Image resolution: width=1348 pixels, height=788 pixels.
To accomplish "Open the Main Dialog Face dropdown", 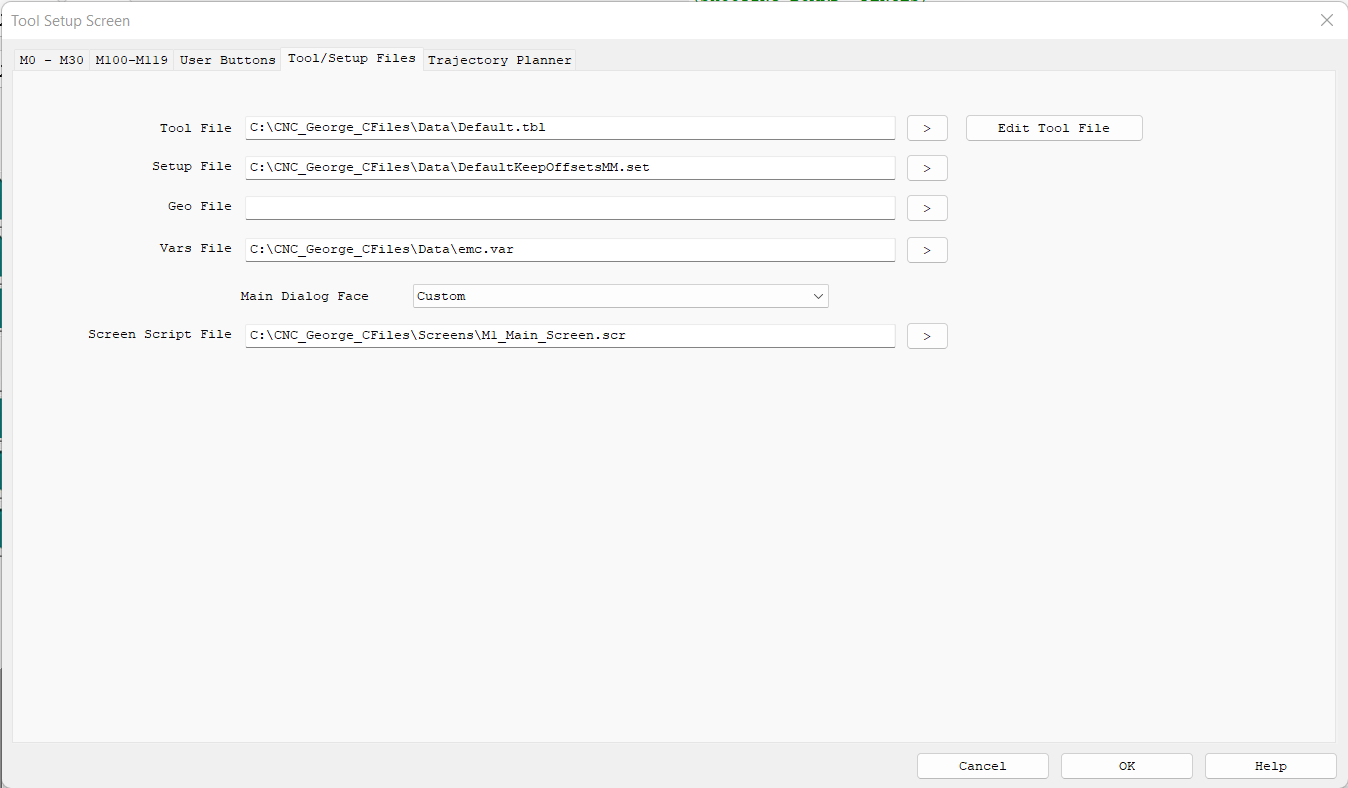I will [x=620, y=296].
